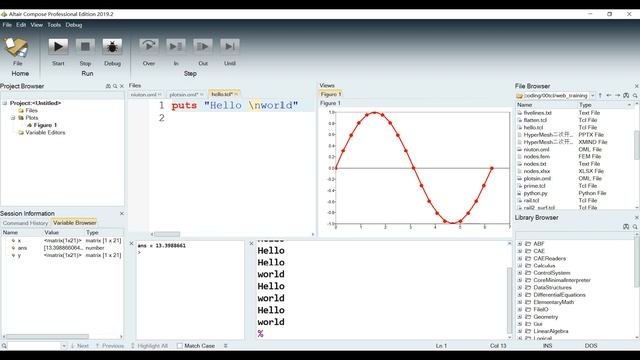Sort File Browser by Type column

coord(605,105)
